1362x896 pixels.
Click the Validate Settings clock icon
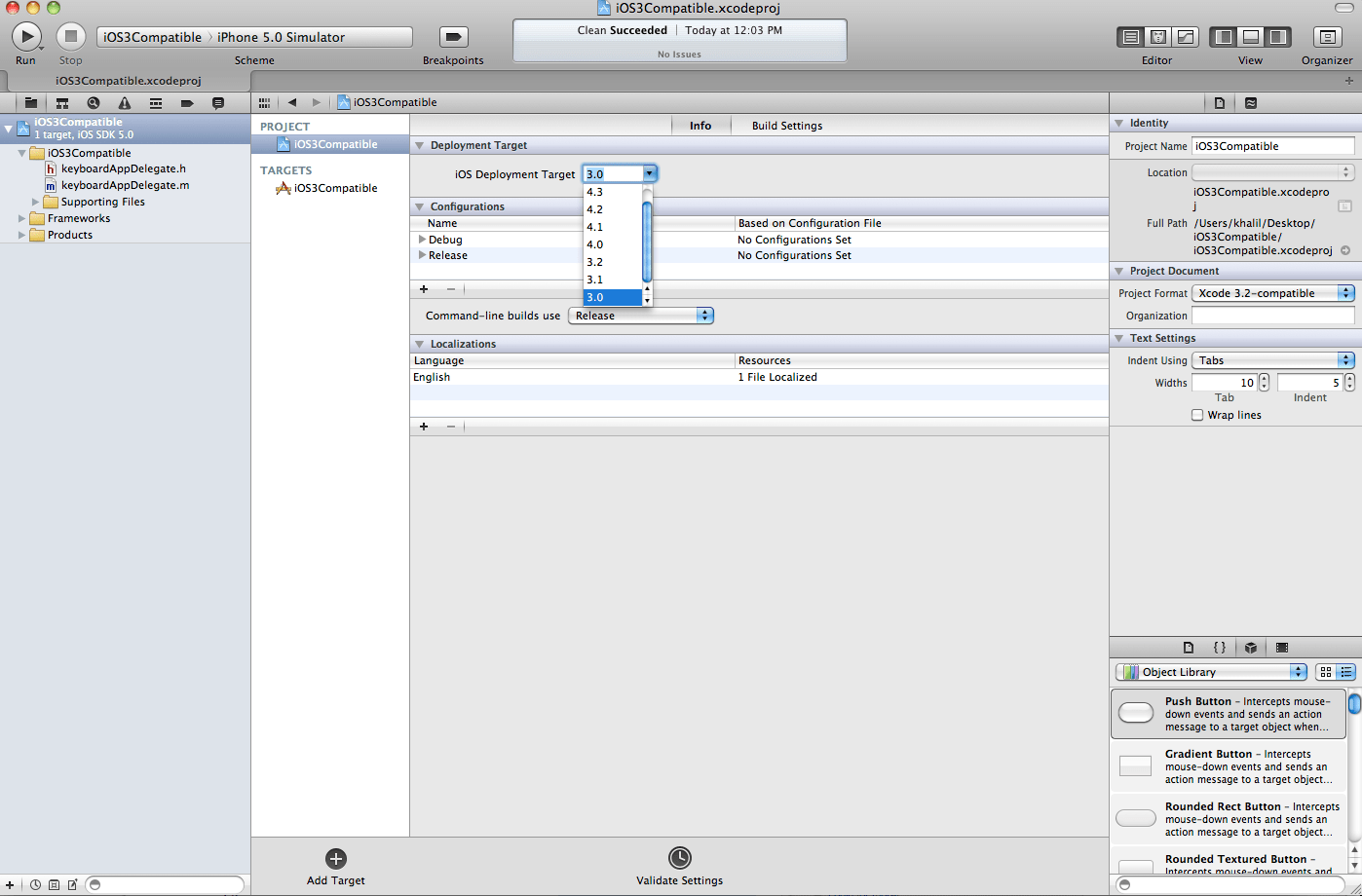click(x=679, y=858)
